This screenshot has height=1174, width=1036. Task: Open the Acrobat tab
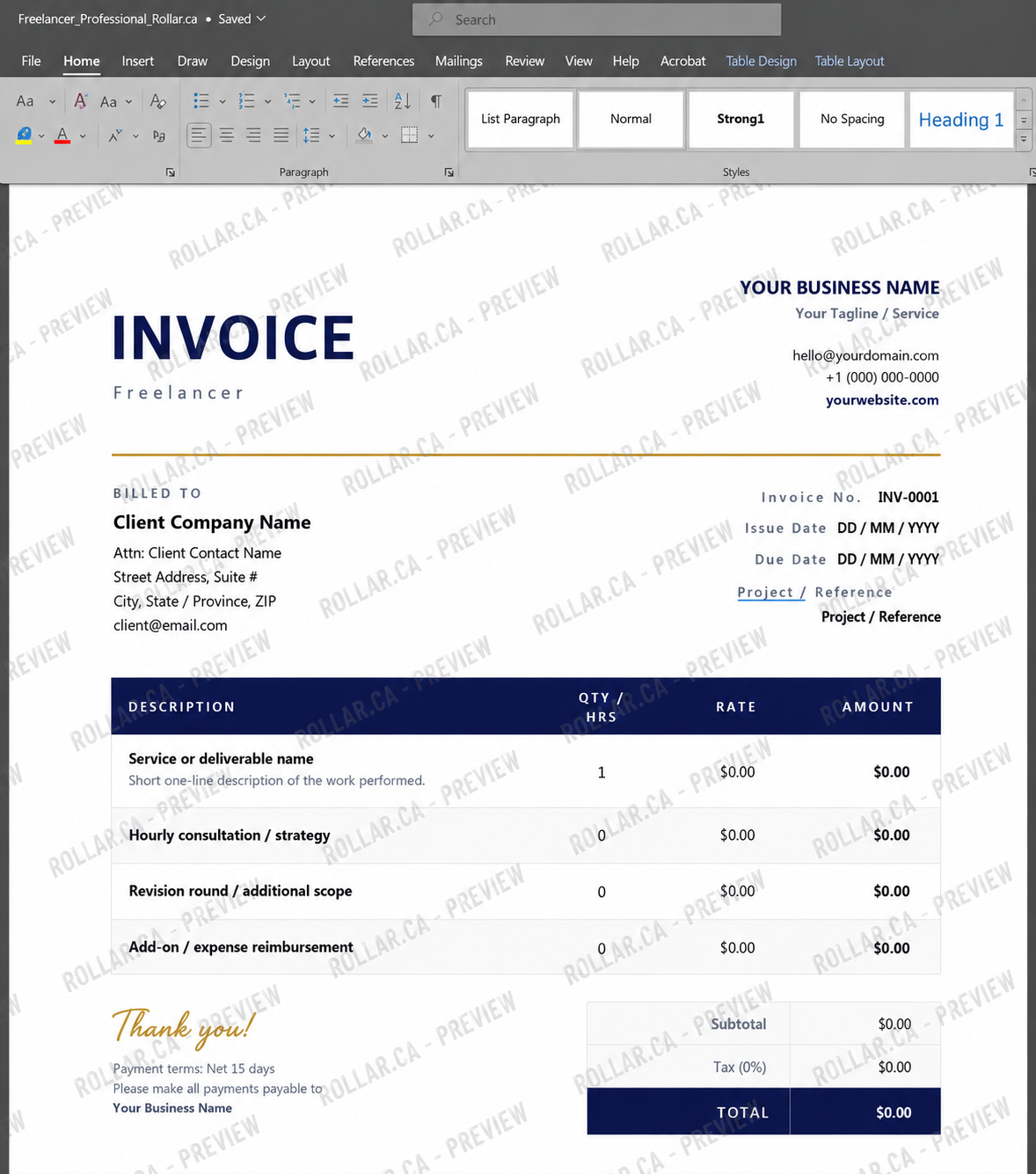pos(682,61)
